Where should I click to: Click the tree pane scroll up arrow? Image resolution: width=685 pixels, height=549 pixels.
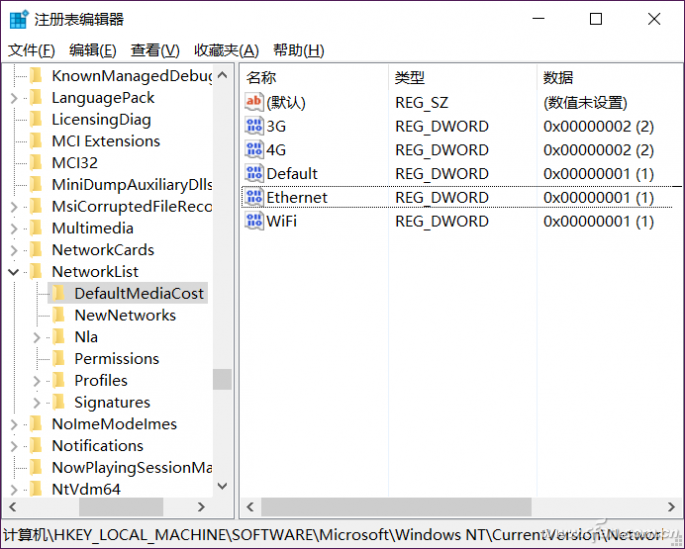[222, 75]
